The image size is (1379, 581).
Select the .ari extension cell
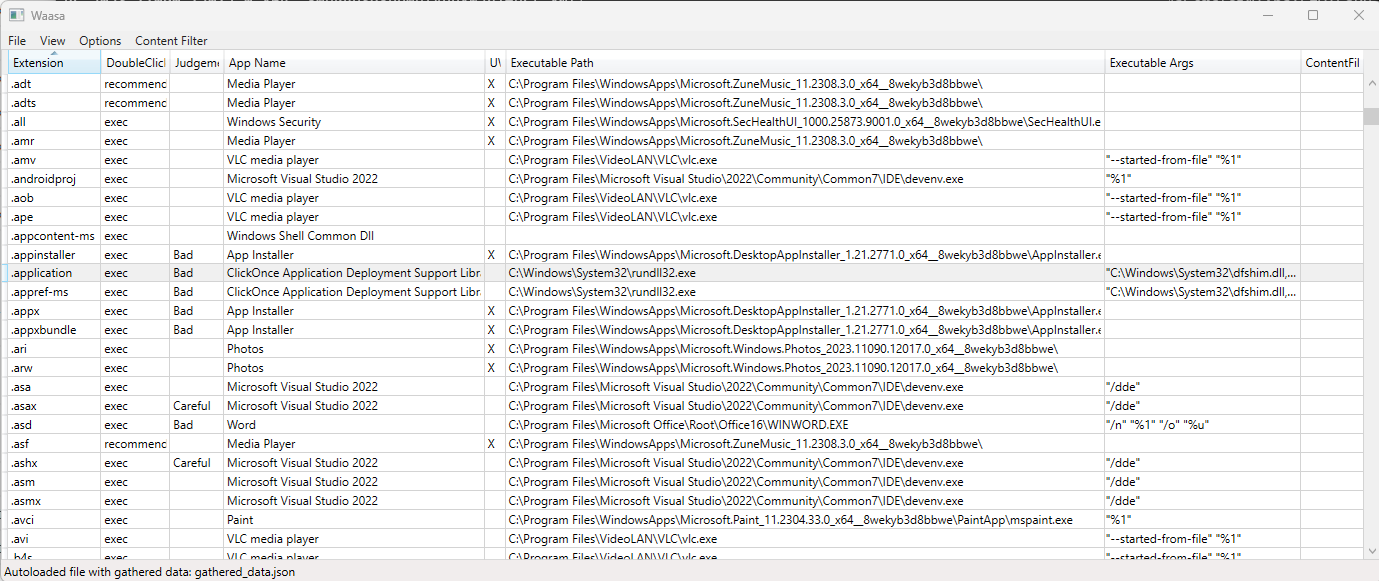54,349
